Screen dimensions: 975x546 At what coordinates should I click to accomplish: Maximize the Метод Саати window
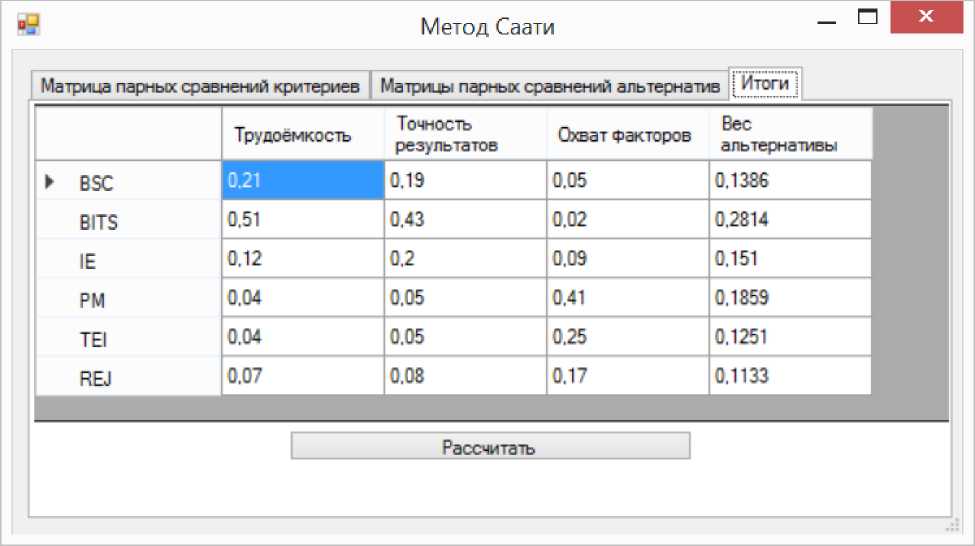coord(869,18)
